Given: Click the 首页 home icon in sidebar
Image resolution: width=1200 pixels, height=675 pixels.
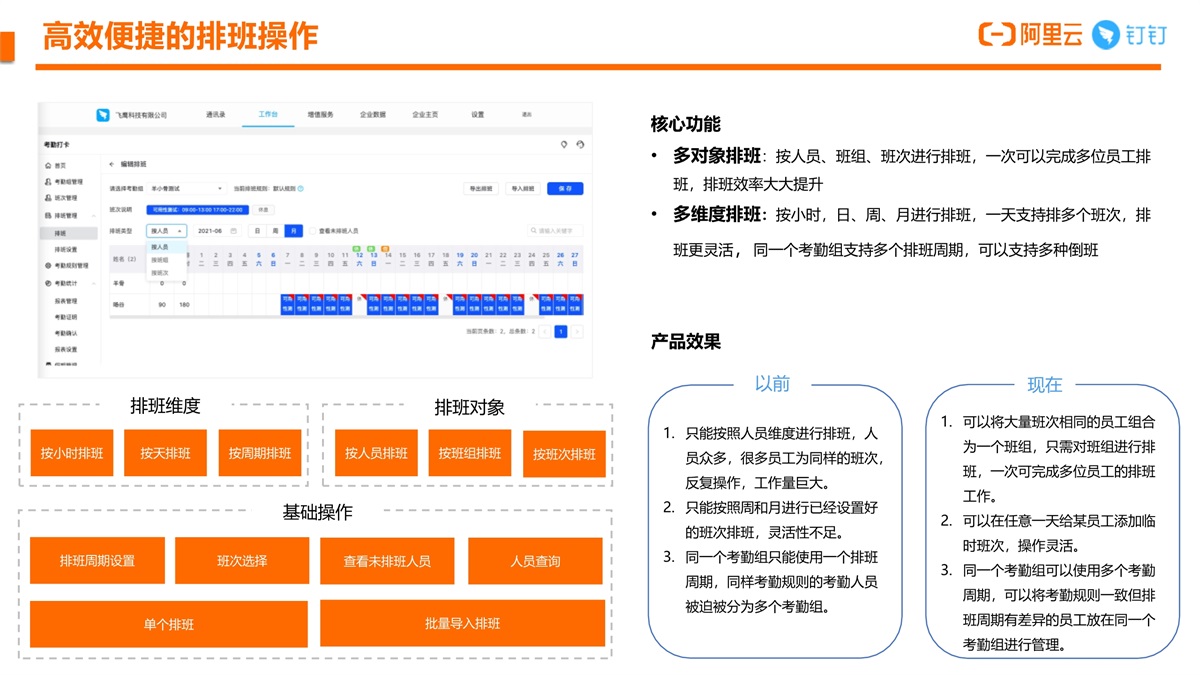Looking at the screenshot, I should [48, 165].
